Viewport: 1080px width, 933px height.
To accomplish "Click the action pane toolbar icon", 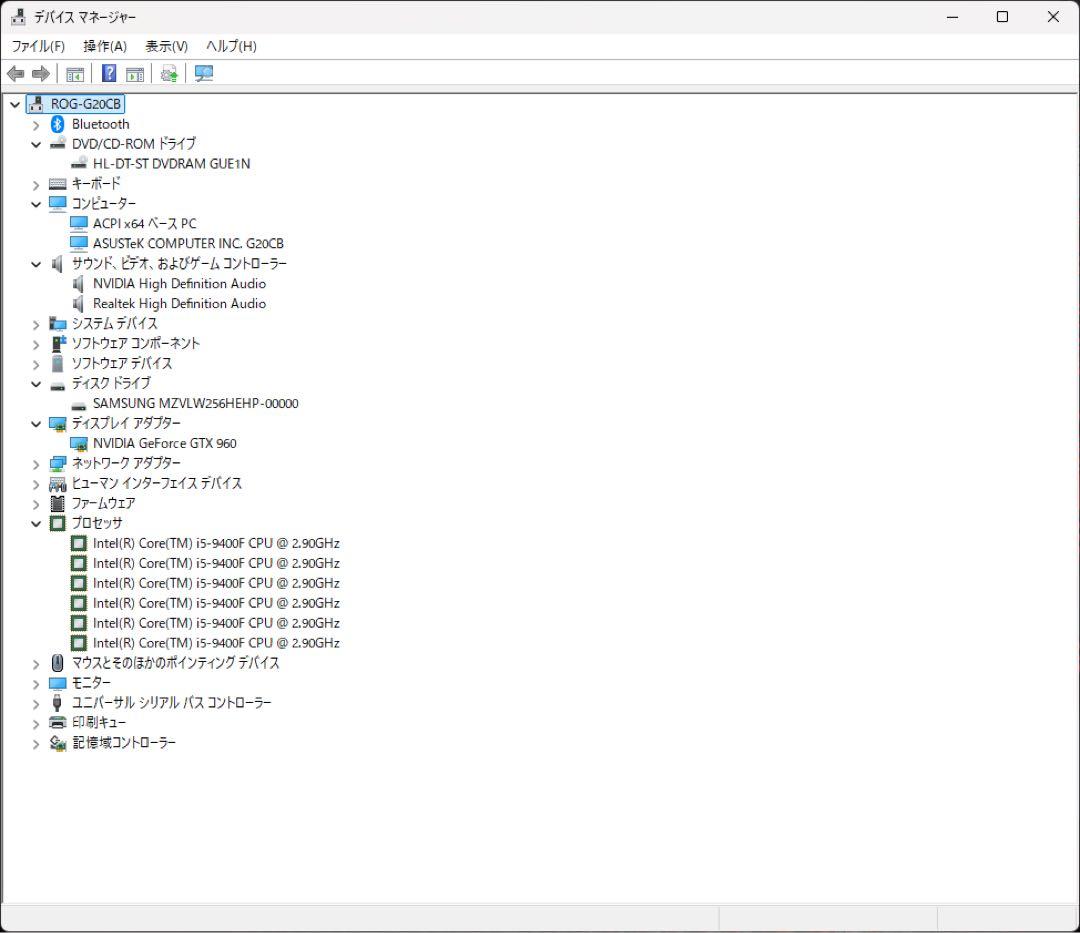I will 135,74.
